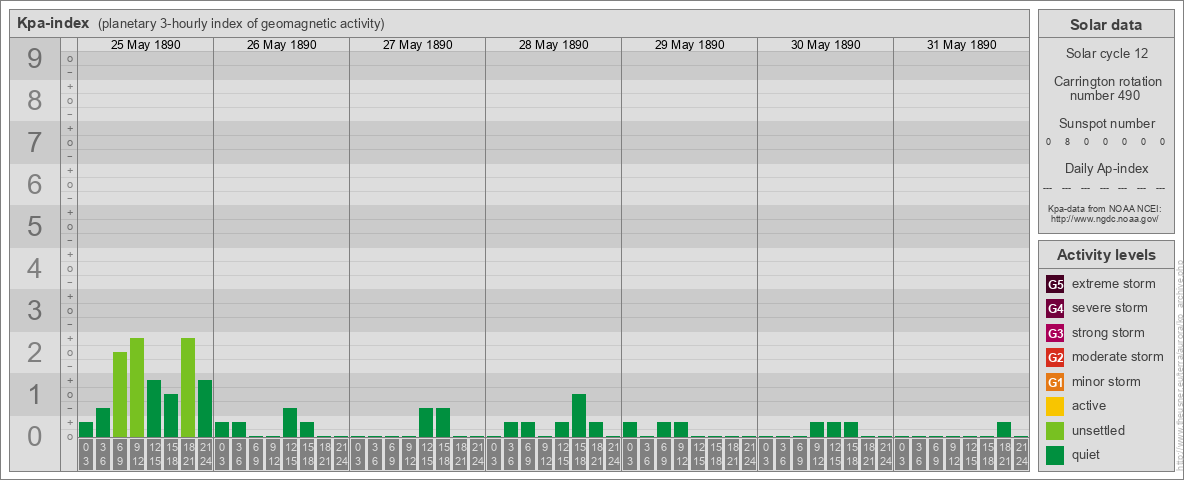The width and height of the screenshot is (1184, 480).
Task: Click the G3 strong storm swatch
Action: [x=1055, y=333]
